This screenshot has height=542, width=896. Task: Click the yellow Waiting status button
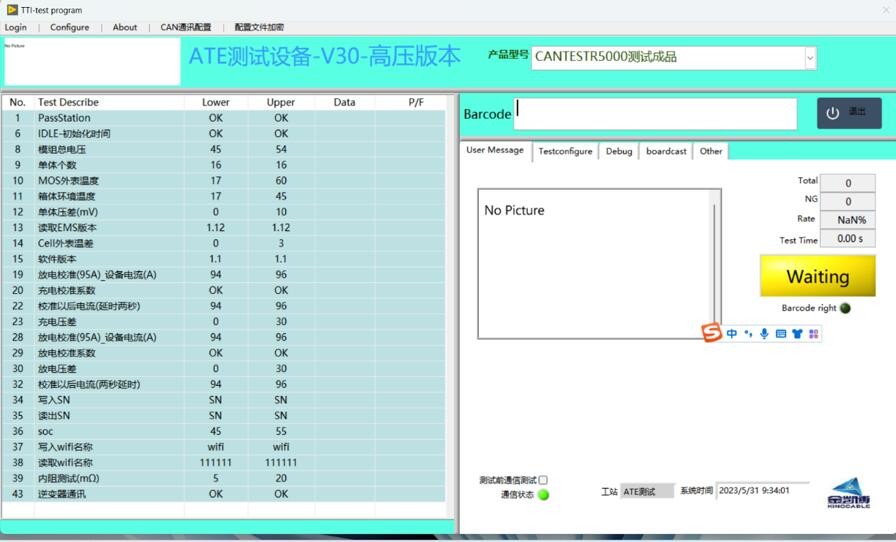click(817, 276)
